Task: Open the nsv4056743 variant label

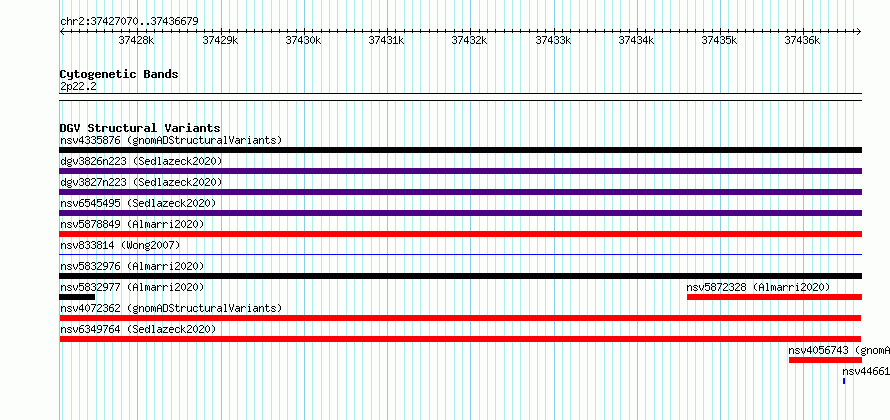Action: point(839,350)
